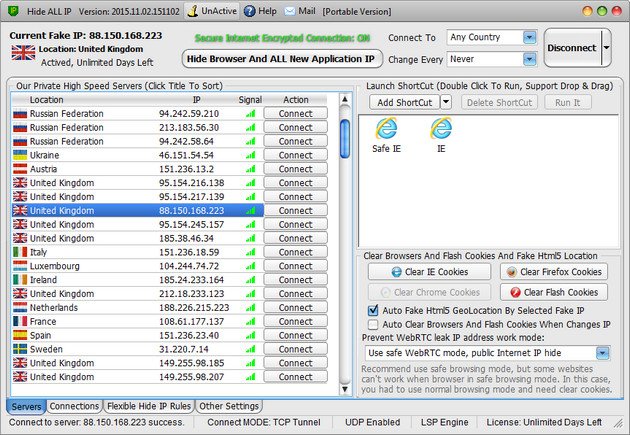Open the Other Settings tab
630x435 pixels.
click(229, 406)
